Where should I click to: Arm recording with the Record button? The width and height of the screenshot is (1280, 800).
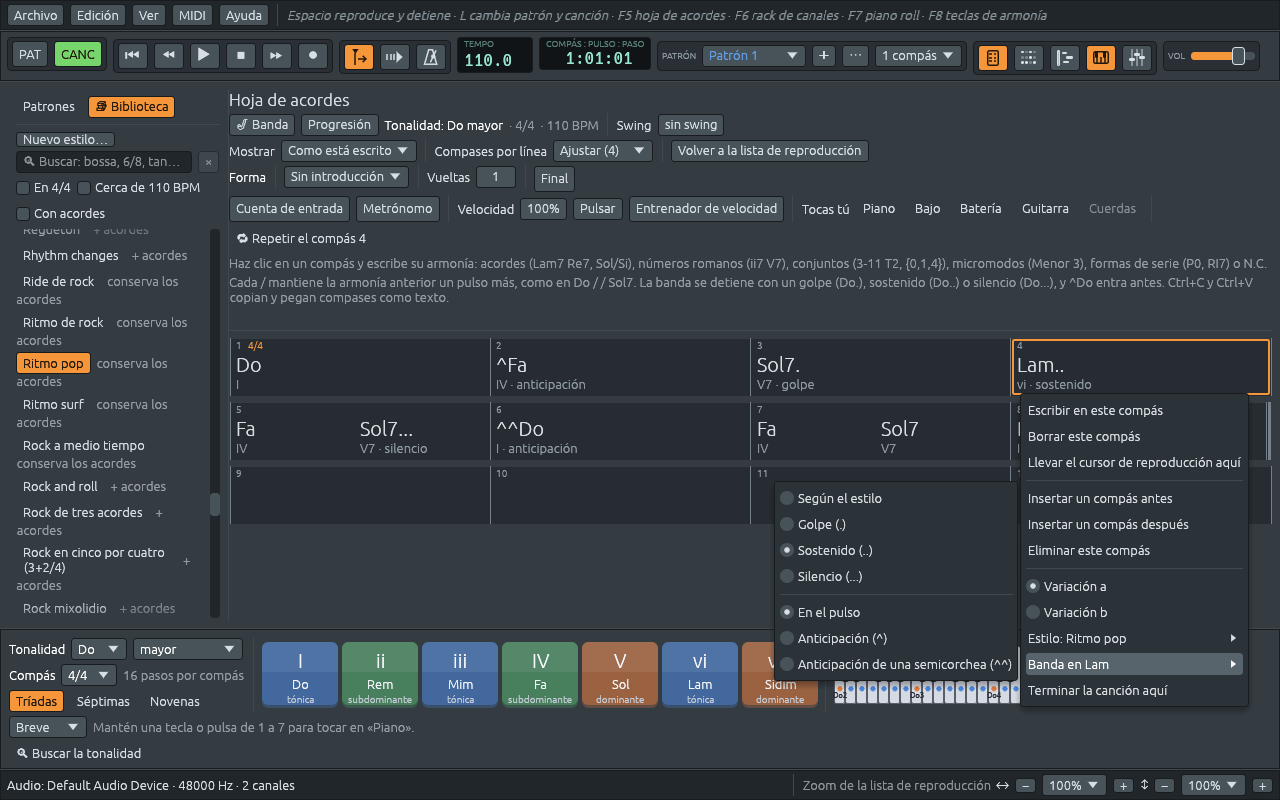pyautogui.click(x=313, y=56)
